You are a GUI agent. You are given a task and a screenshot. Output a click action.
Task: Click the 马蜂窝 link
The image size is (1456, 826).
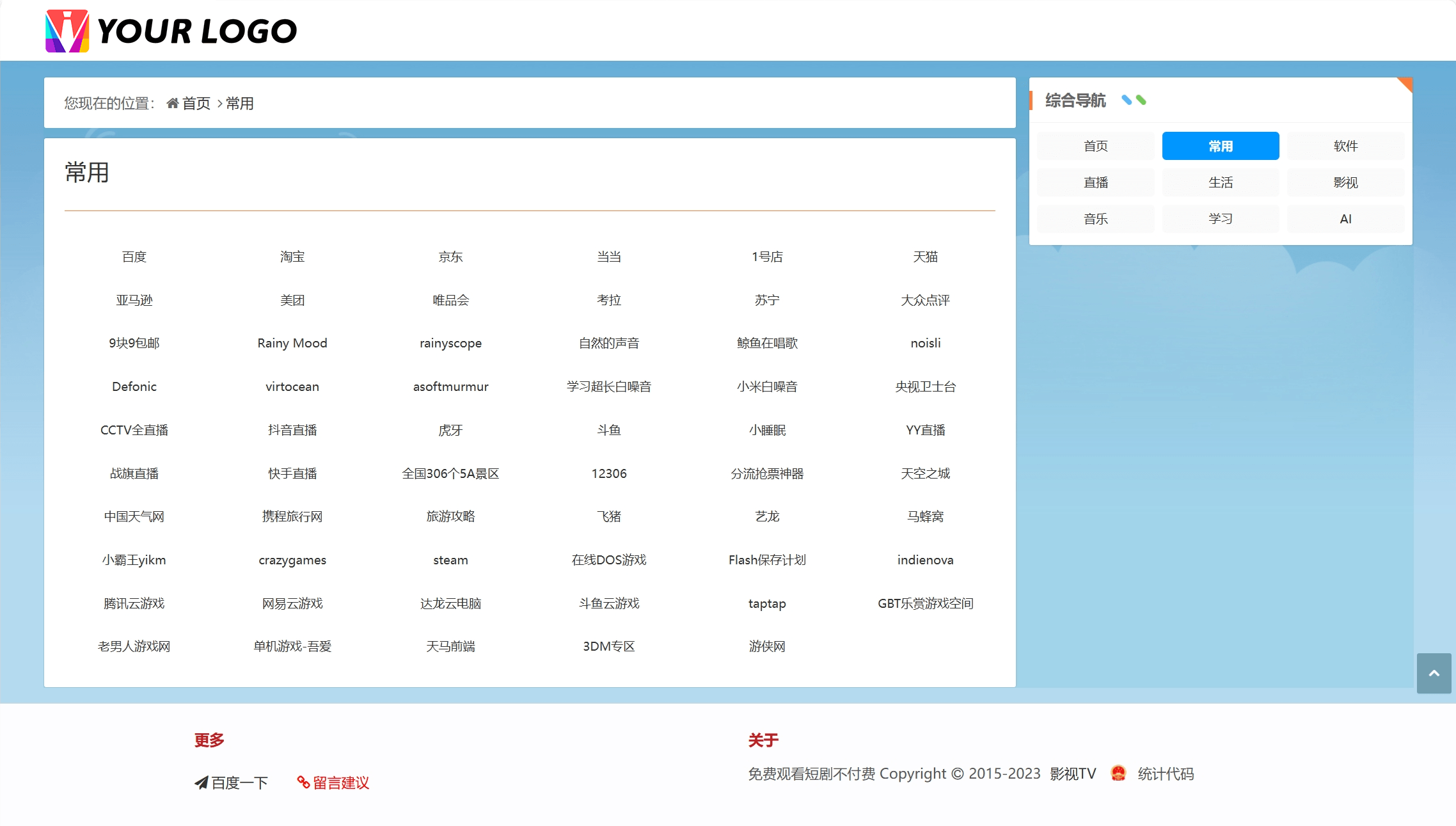click(925, 516)
